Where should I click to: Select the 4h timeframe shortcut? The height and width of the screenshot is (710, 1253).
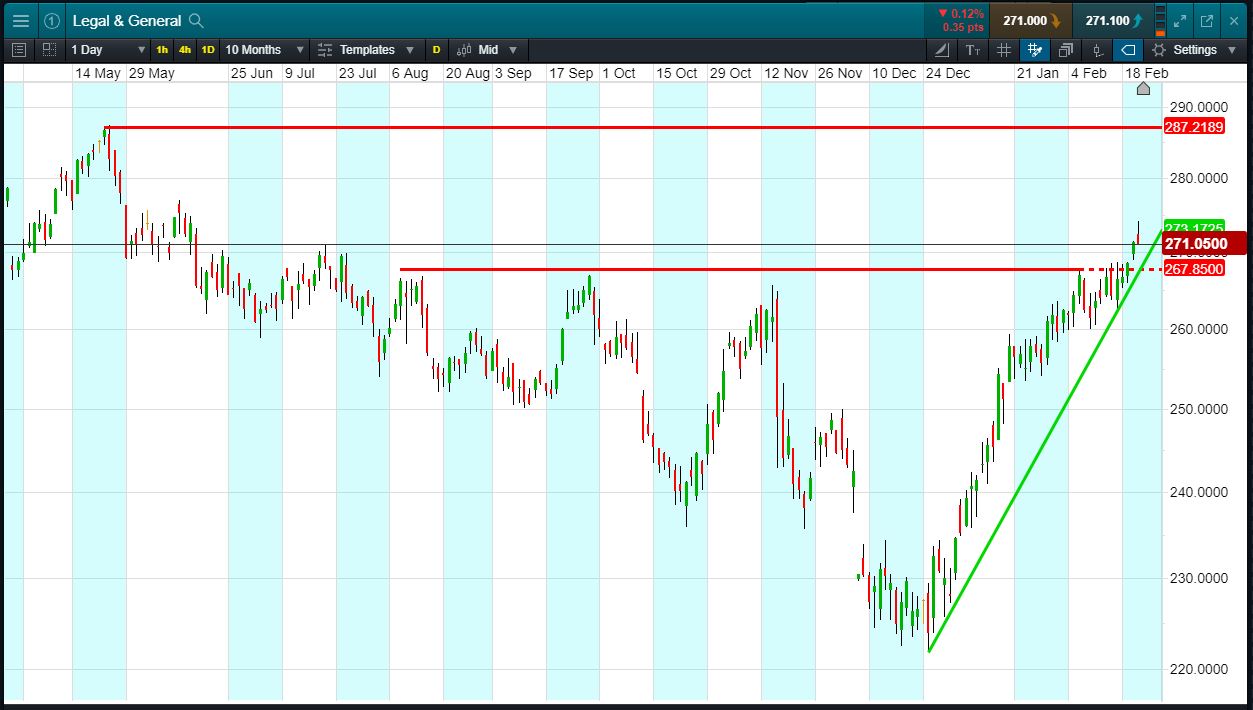point(185,49)
